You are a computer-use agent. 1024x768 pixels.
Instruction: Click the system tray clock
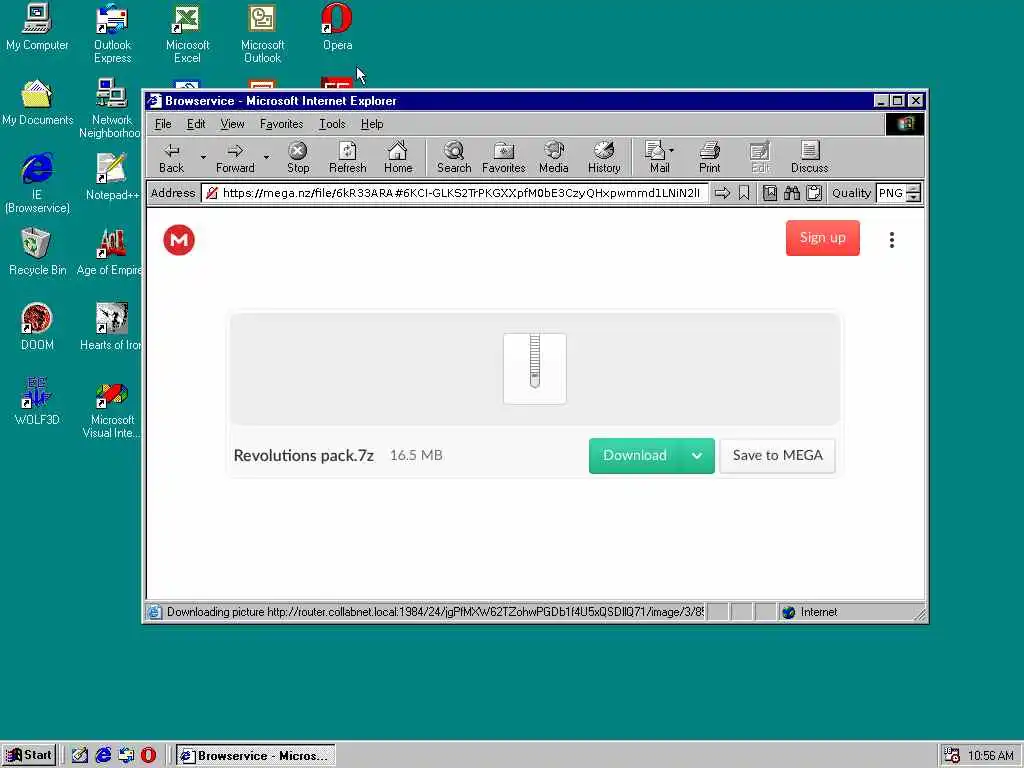(x=991, y=756)
